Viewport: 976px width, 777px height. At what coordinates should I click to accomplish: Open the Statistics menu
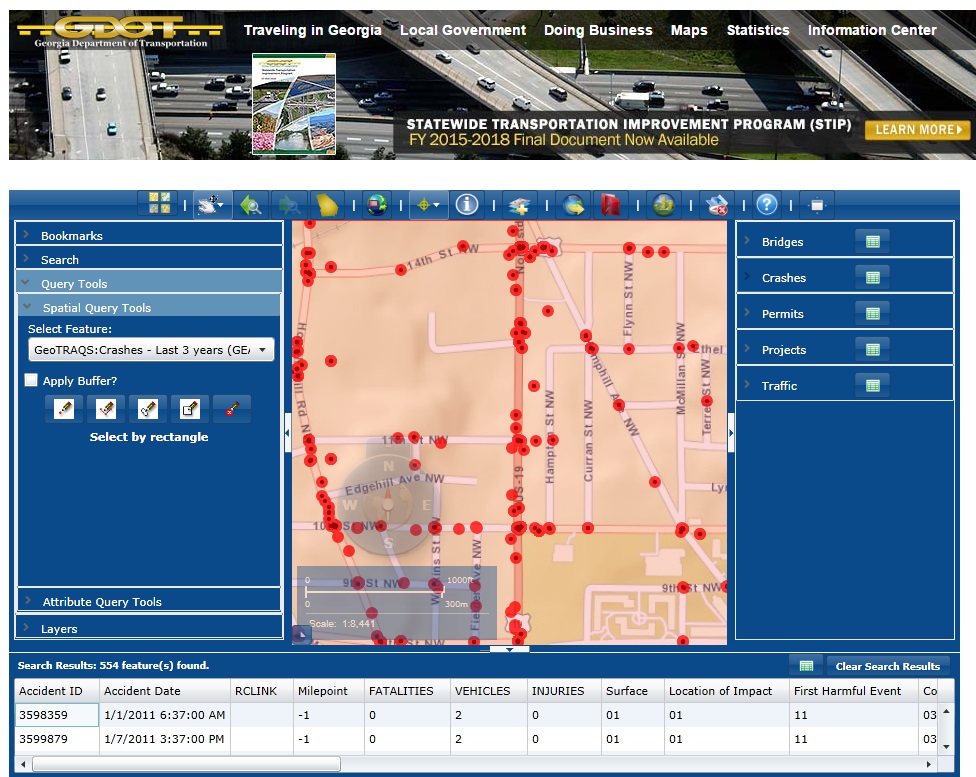tap(758, 30)
